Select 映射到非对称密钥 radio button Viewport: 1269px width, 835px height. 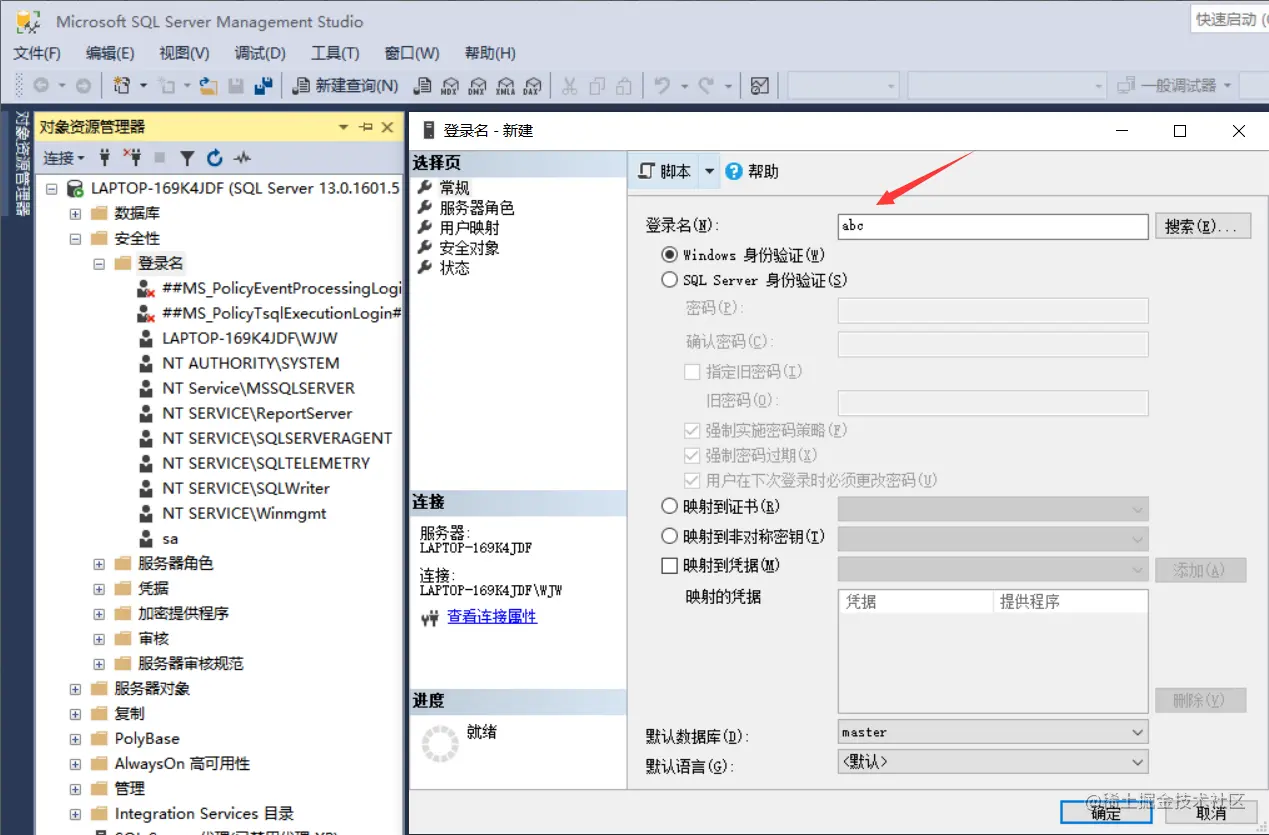point(670,536)
